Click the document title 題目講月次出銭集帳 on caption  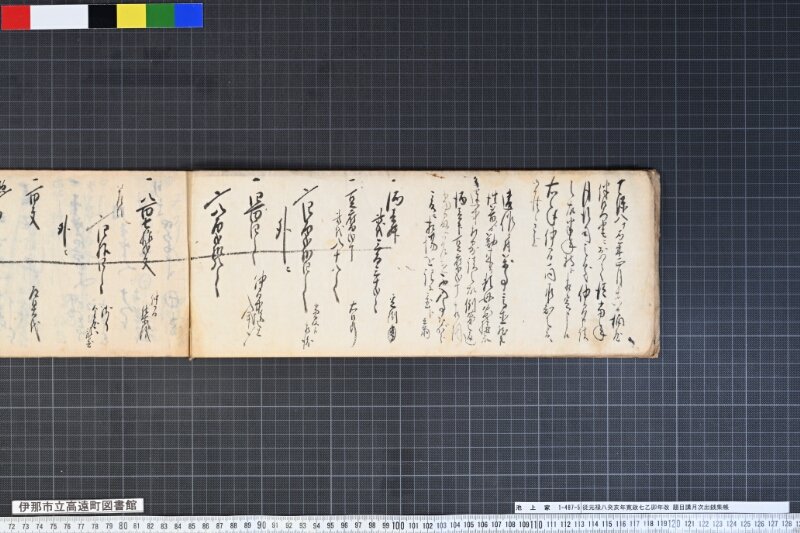click(701, 507)
